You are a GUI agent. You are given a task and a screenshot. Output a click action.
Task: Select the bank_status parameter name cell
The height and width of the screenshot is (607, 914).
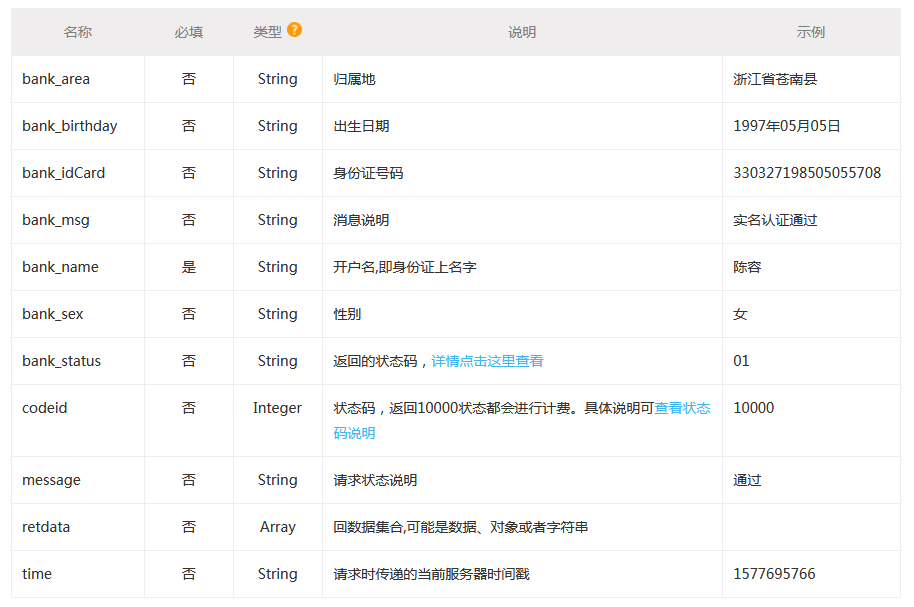click(x=61, y=361)
